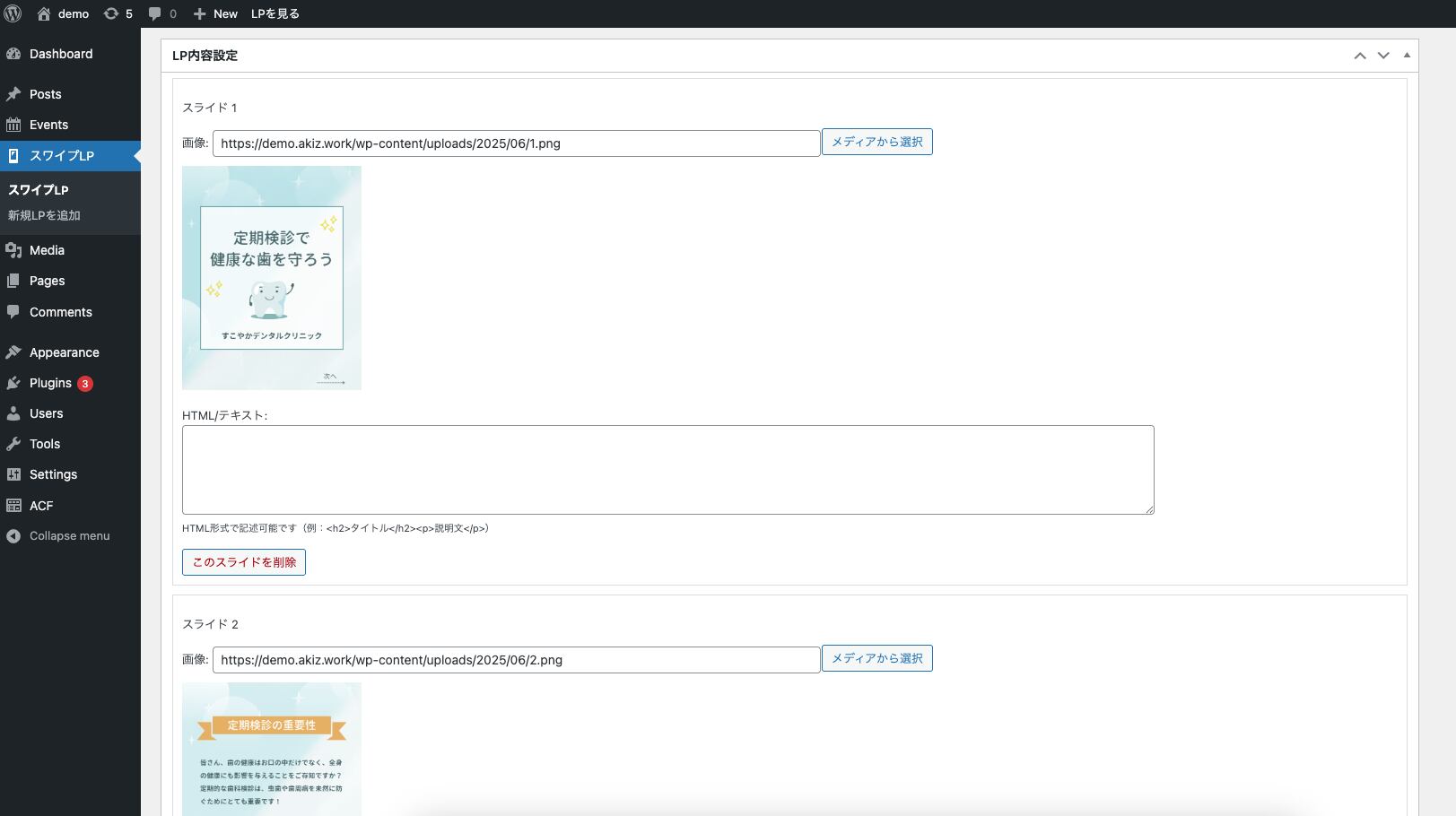The width and height of the screenshot is (1456, 816).
Task: Click メディアから選択 for slide 1
Action: [877, 142]
